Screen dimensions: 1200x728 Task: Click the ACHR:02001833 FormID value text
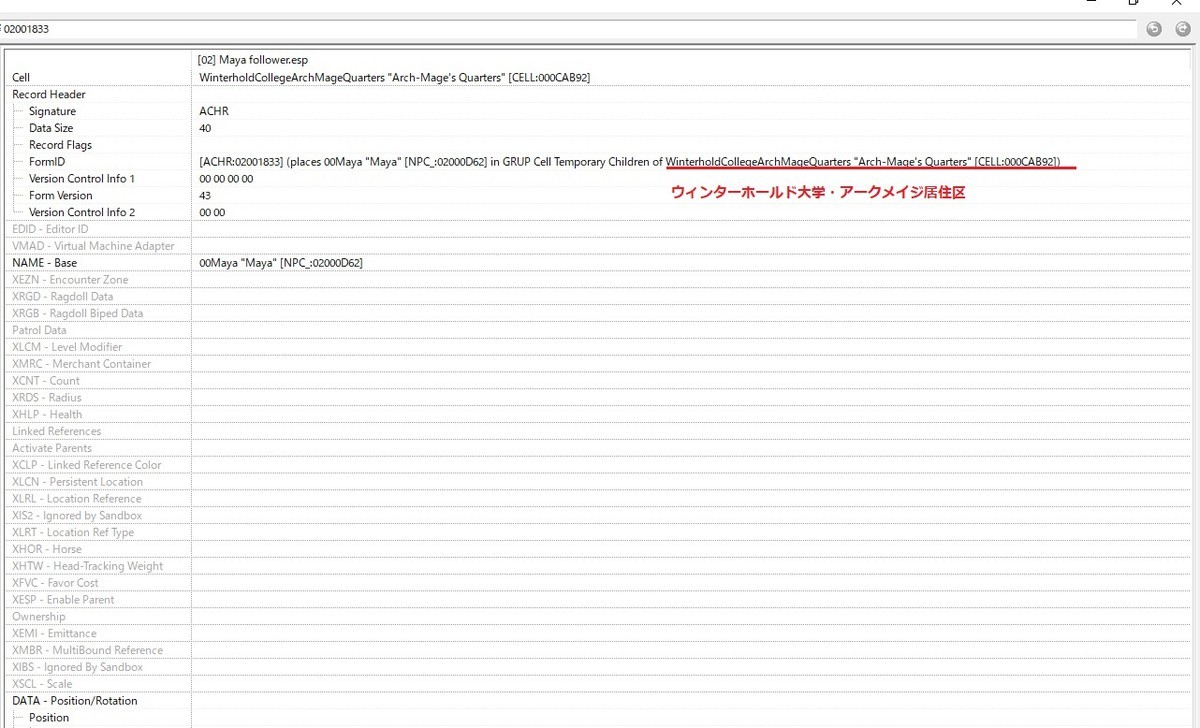(631, 162)
